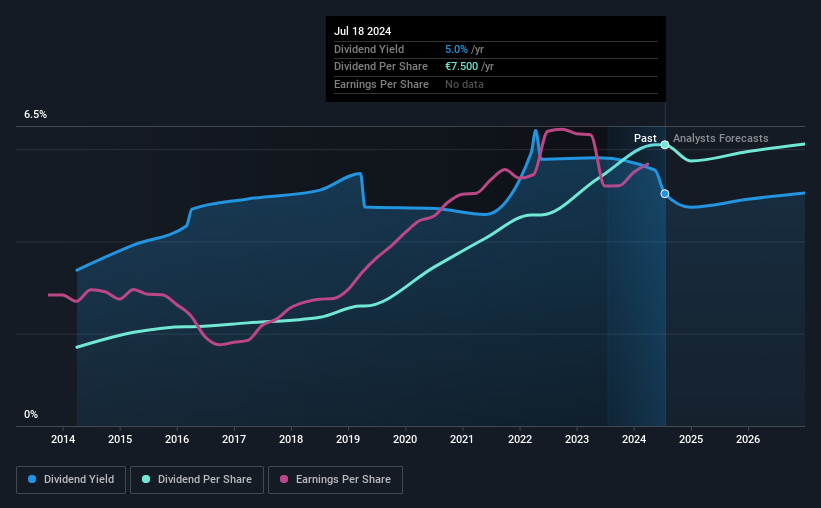Click the 6.5% y-axis label
Viewport: 821px width, 508px height.
click(35, 115)
